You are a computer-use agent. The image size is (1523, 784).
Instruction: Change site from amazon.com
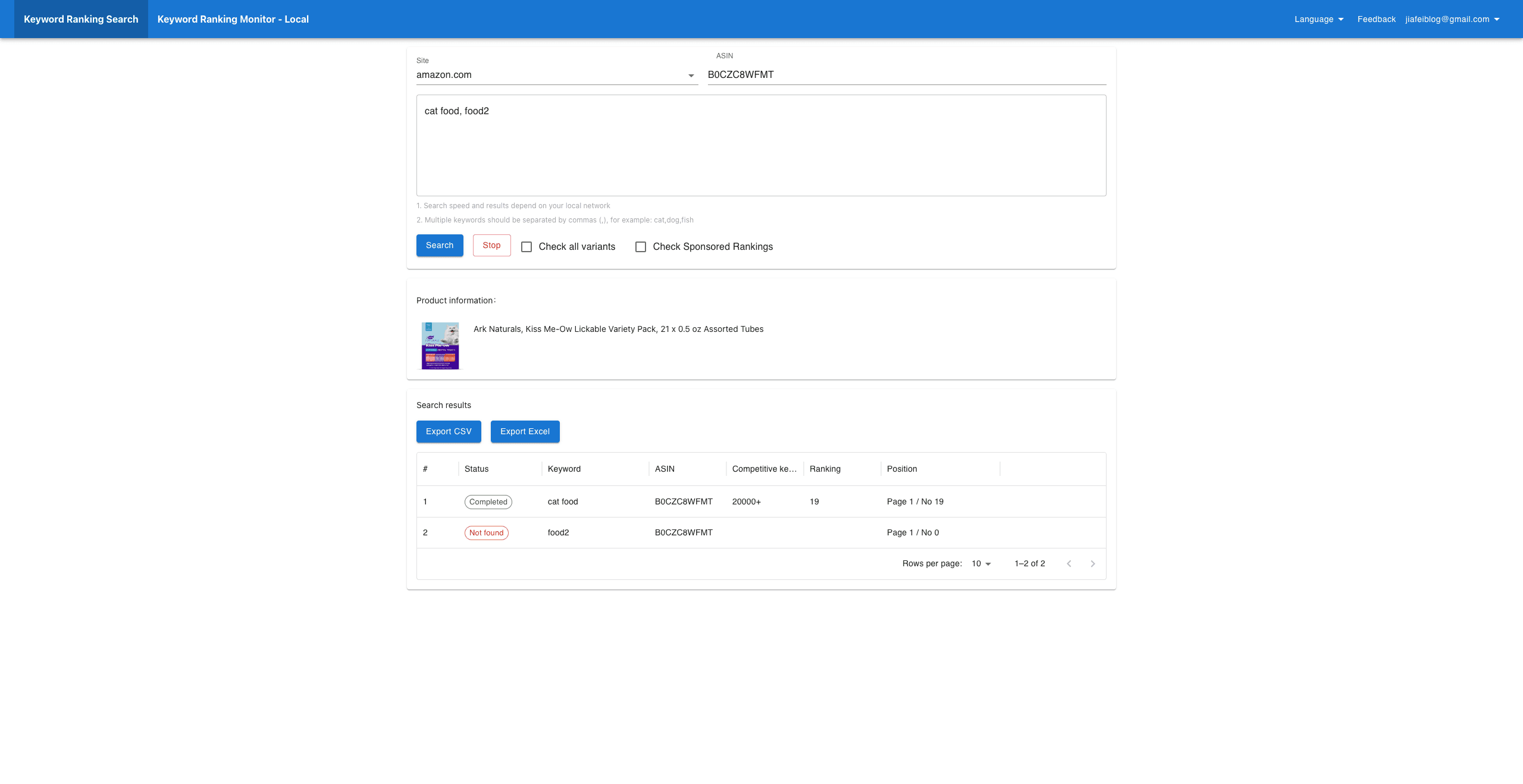pyautogui.click(x=556, y=75)
